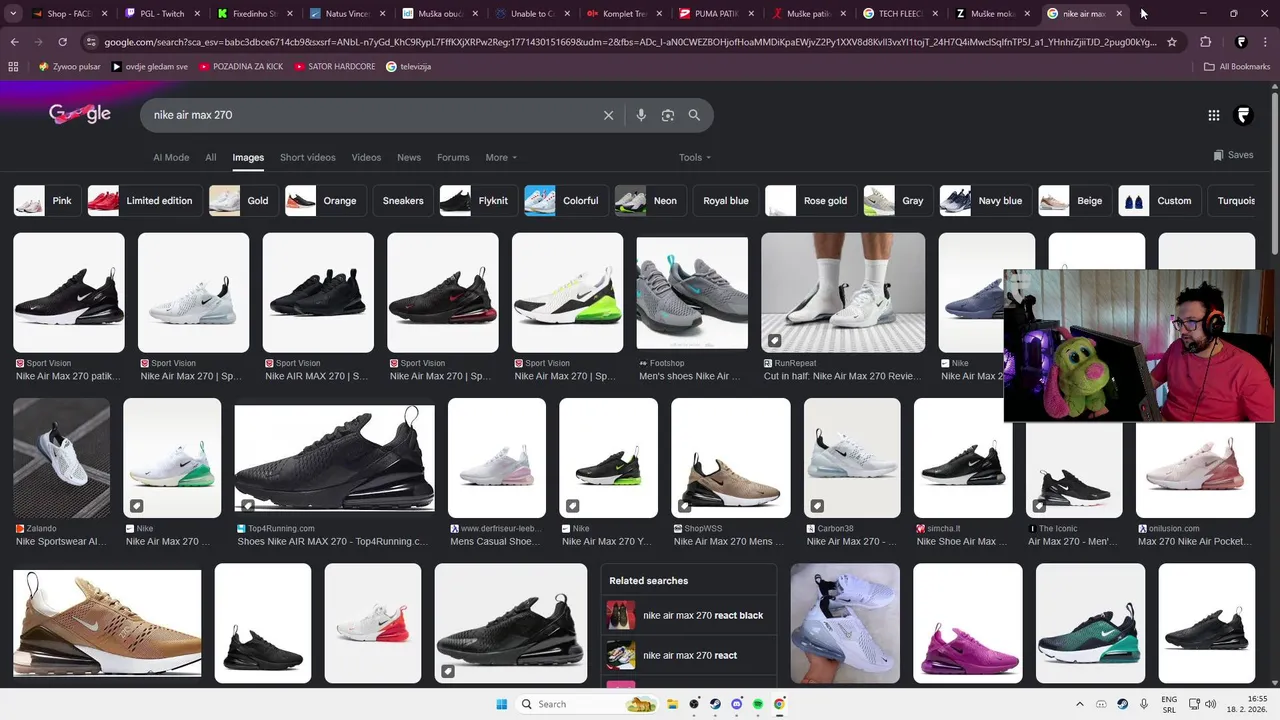The height and width of the screenshot is (720, 1280).
Task: Bookmark this page with star icon
Action: coord(1172,42)
